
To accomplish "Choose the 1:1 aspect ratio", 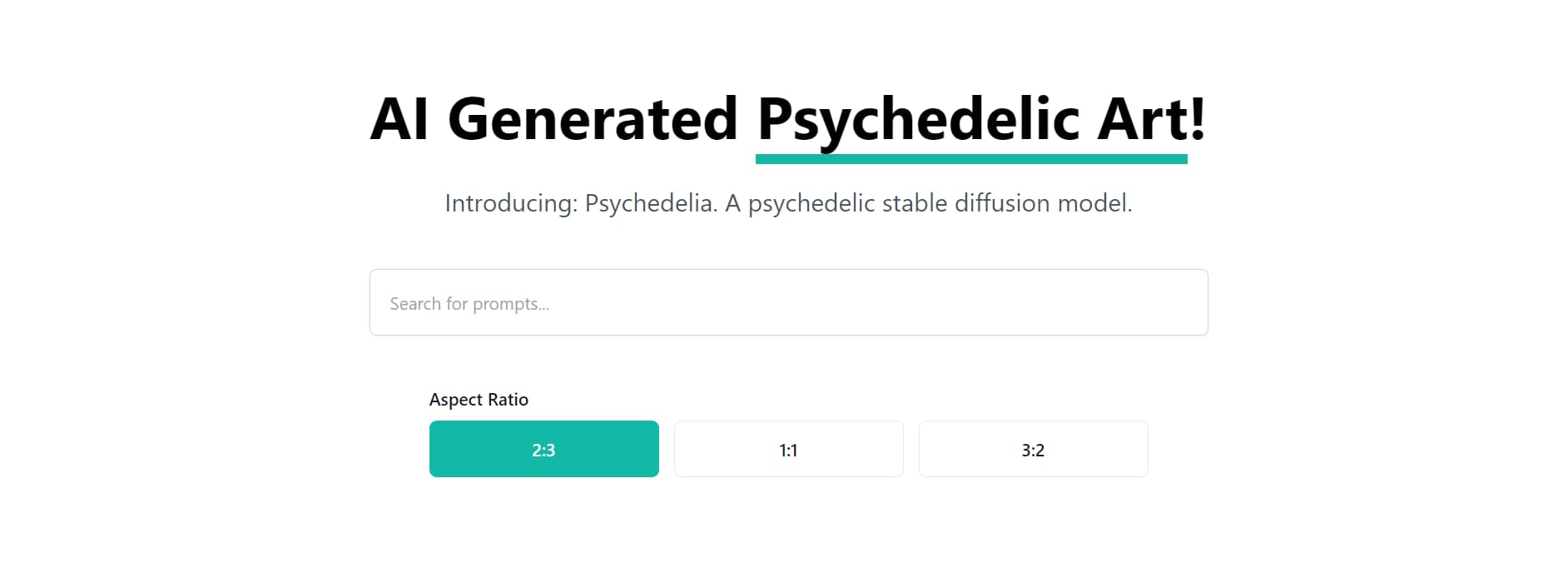I will pos(789,449).
